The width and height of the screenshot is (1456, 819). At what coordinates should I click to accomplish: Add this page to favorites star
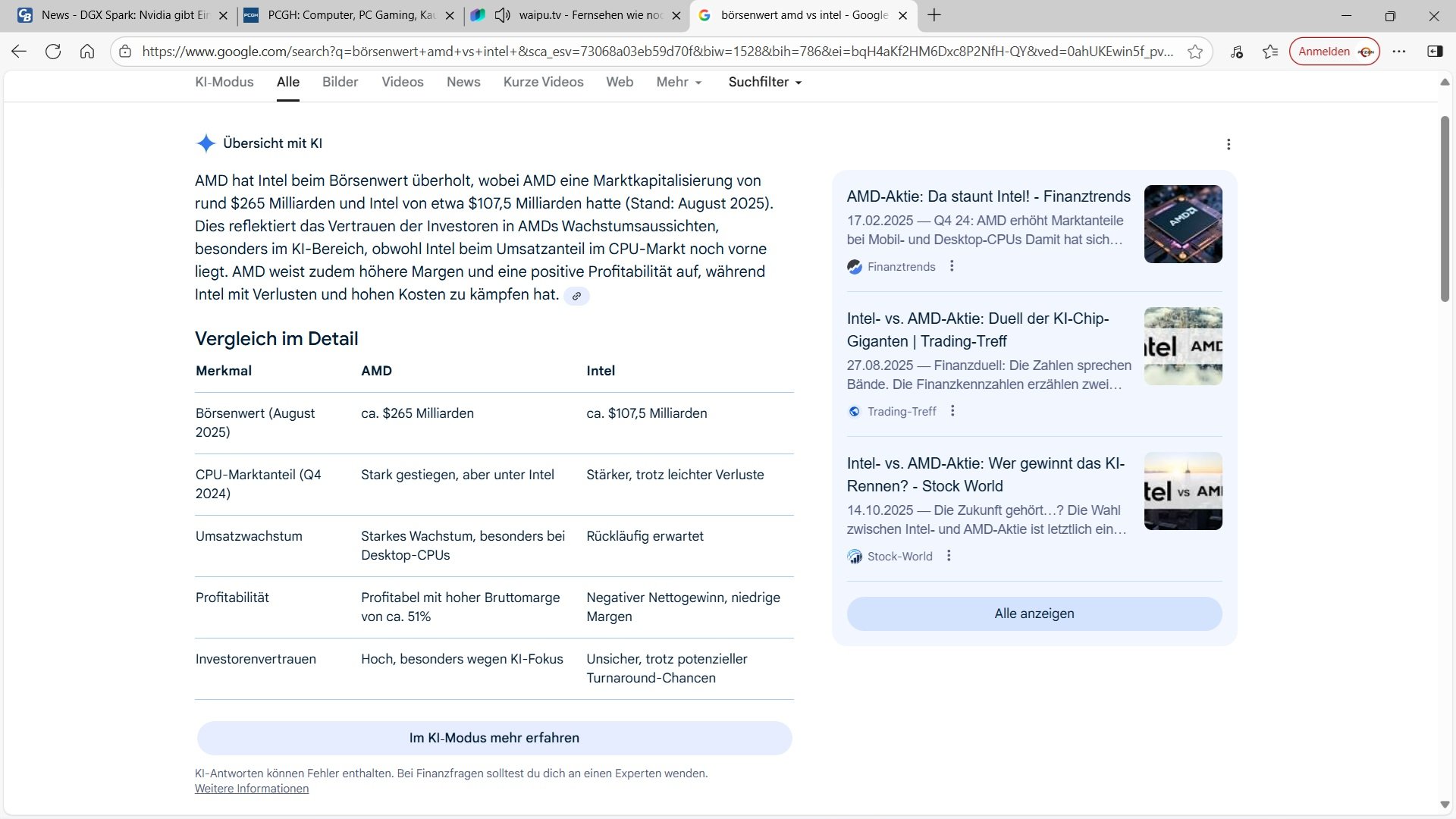click(x=1195, y=52)
